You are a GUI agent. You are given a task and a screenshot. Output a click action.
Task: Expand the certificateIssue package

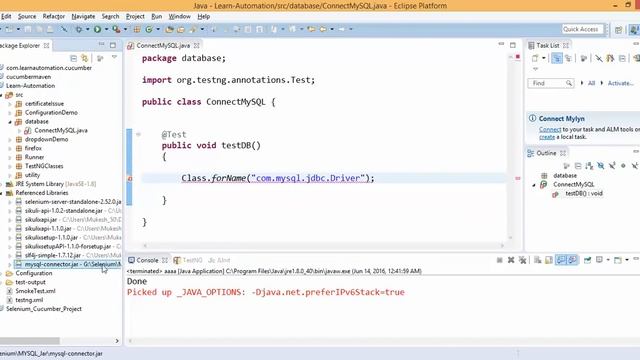[x=10, y=104]
